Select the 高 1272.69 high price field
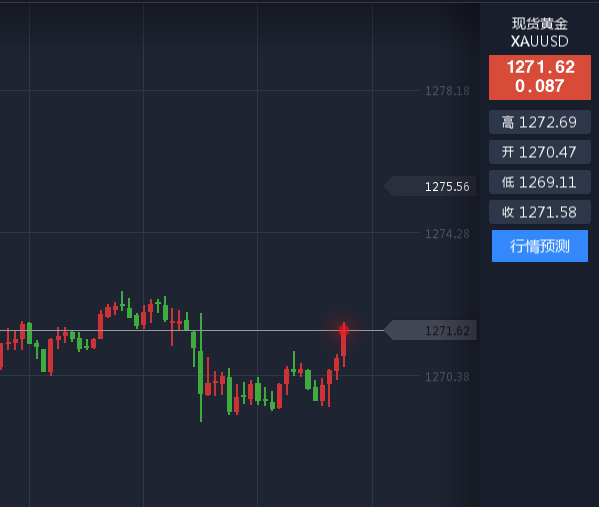The height and width of the screenshot is (507, 599). (539, 122)
